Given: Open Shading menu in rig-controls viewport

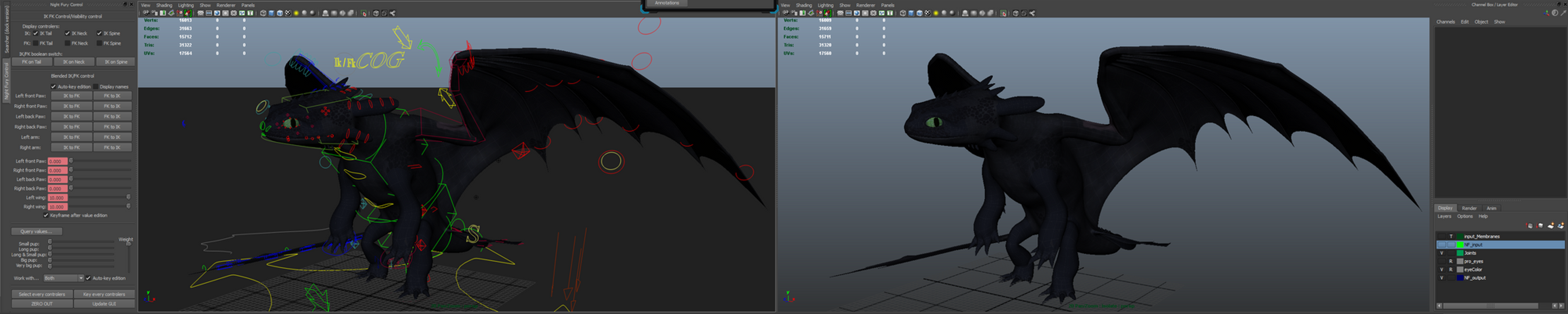Looking at the screenshot, I should (x=164, y=5).
